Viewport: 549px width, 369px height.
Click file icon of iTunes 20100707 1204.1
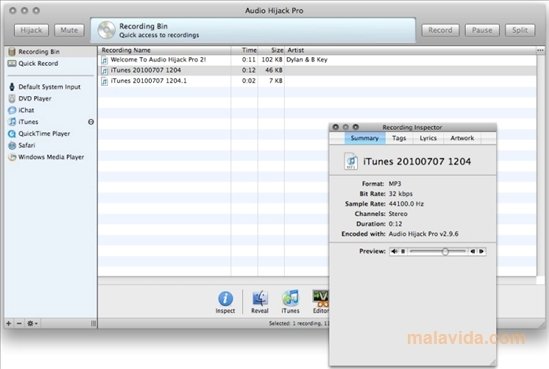pyautogui.click(x=104, y=81)
